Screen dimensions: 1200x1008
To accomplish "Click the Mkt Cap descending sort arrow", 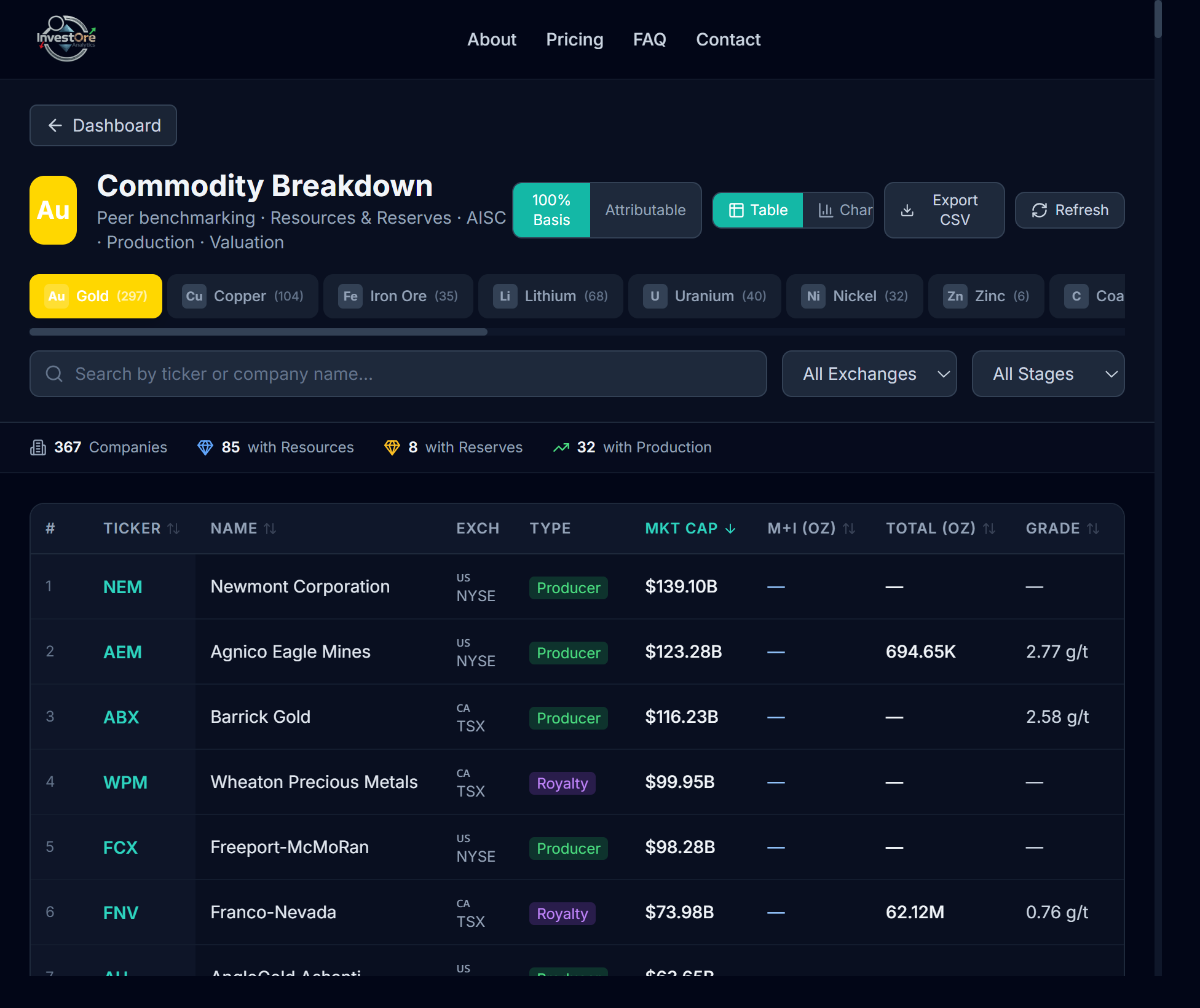I will pos(730,529).
